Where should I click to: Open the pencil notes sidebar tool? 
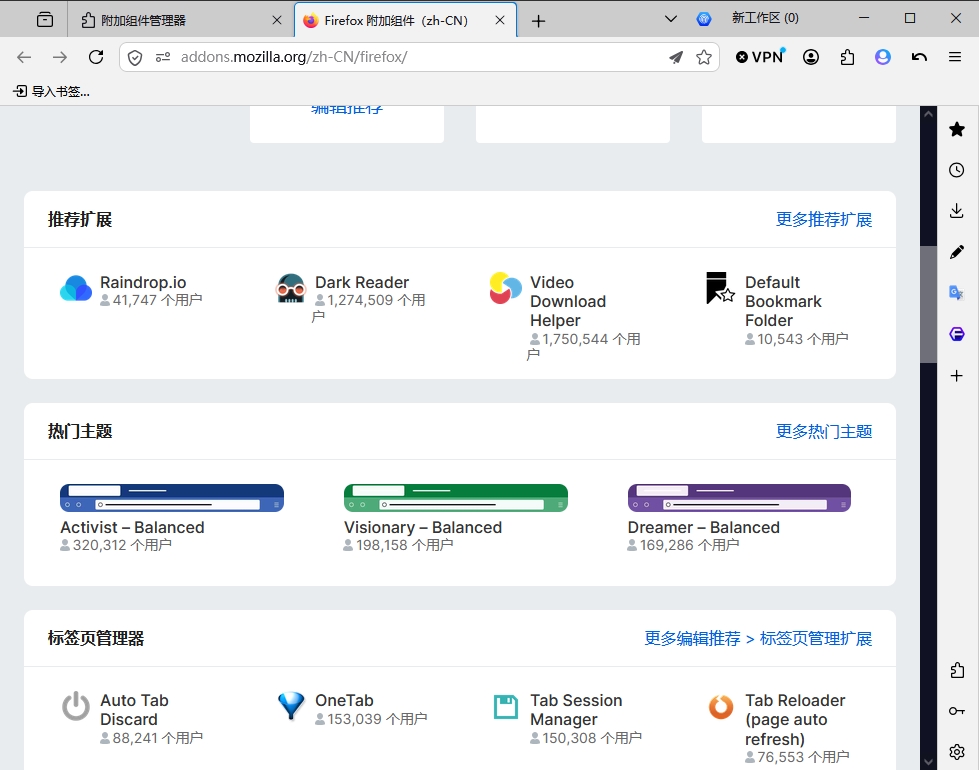[957, 252]
